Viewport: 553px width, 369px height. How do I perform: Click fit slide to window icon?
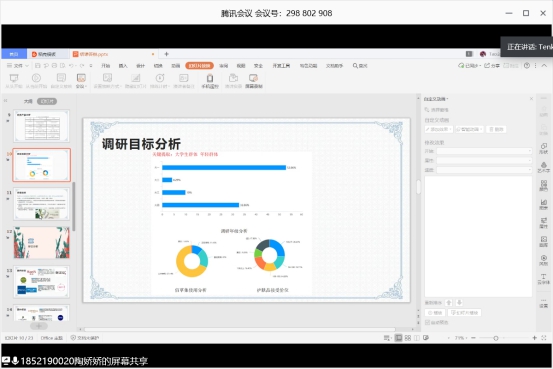pyautogui.click(x=544, y=338)
